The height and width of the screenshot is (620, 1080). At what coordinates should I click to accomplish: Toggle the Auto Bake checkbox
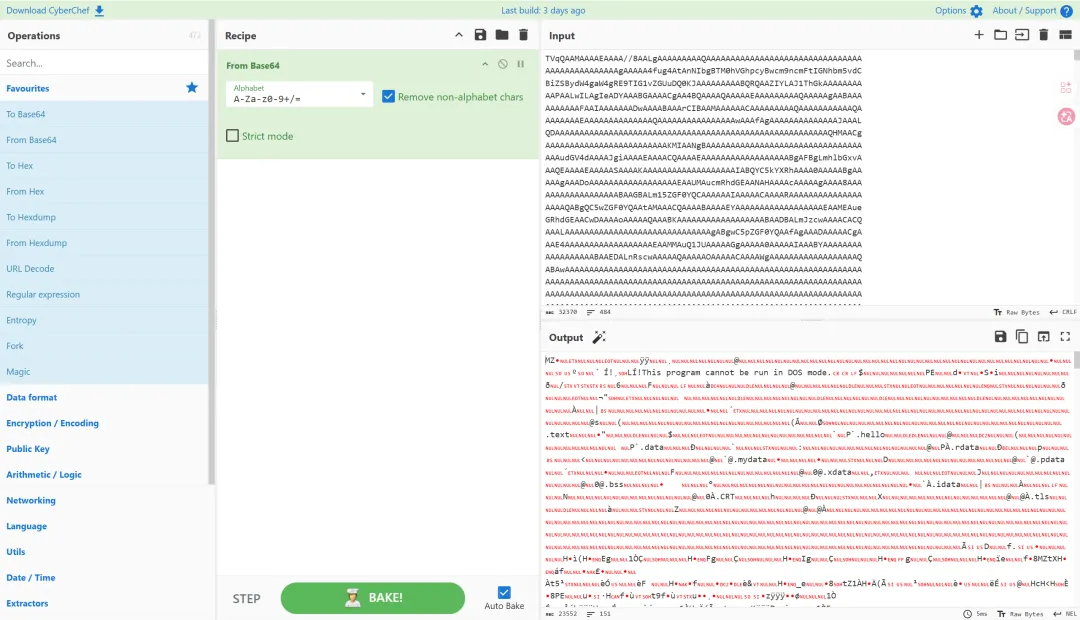504,592
